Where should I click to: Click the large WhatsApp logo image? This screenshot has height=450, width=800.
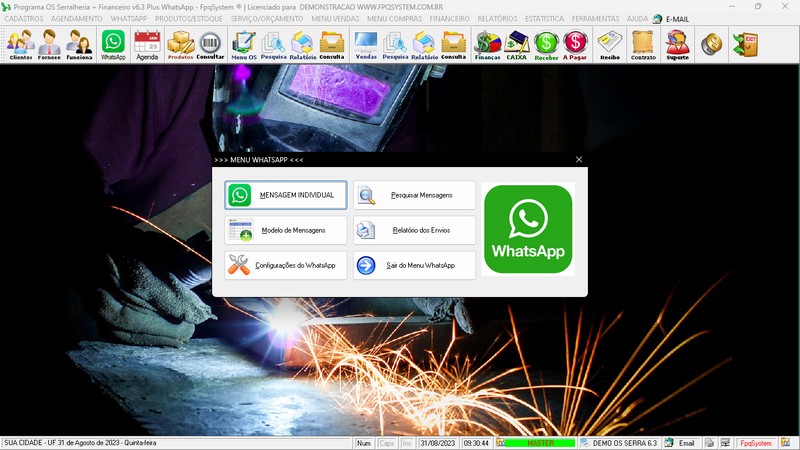tap(527, 229)
